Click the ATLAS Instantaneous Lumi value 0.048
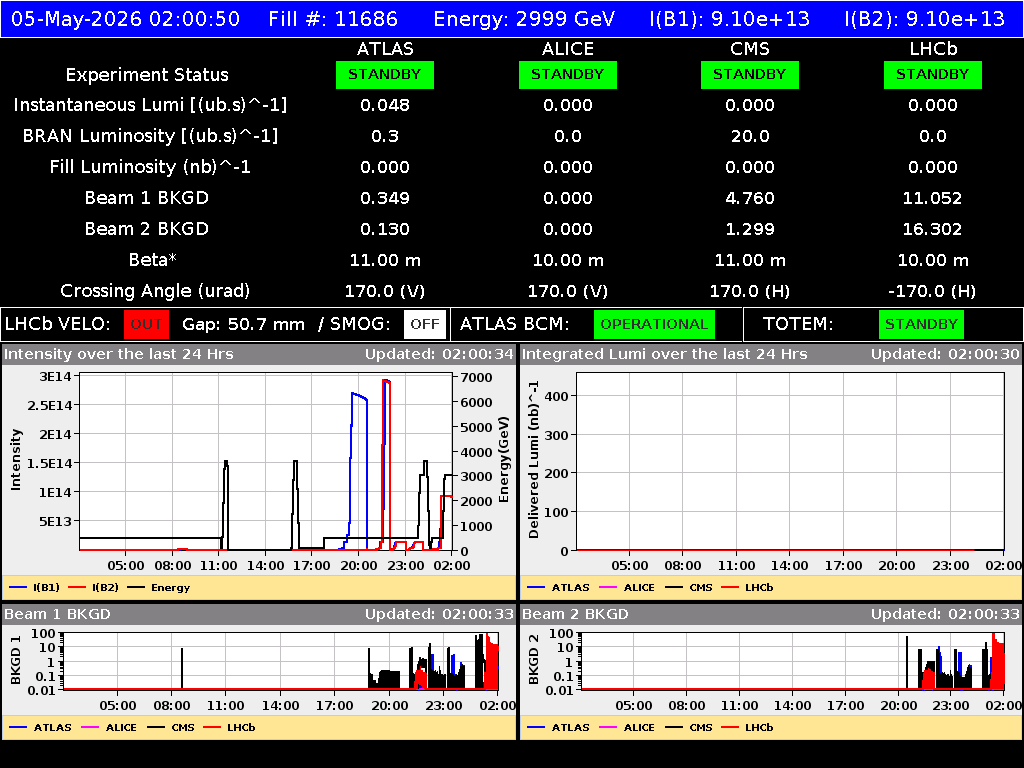1024x768 pixels. click(x=385, y=105)
